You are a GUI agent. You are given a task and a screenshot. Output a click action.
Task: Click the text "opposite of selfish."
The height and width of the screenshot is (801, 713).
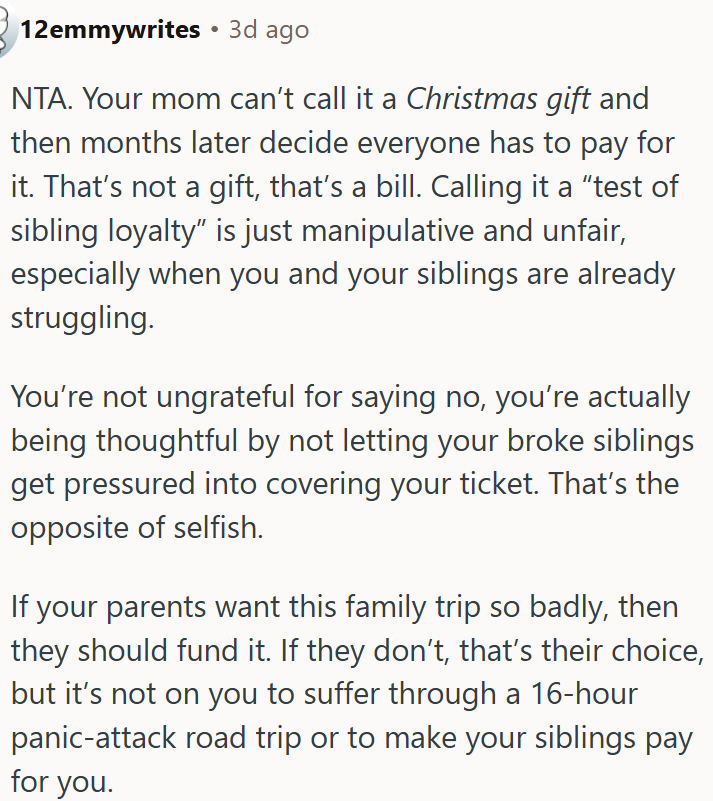(137, 529)
